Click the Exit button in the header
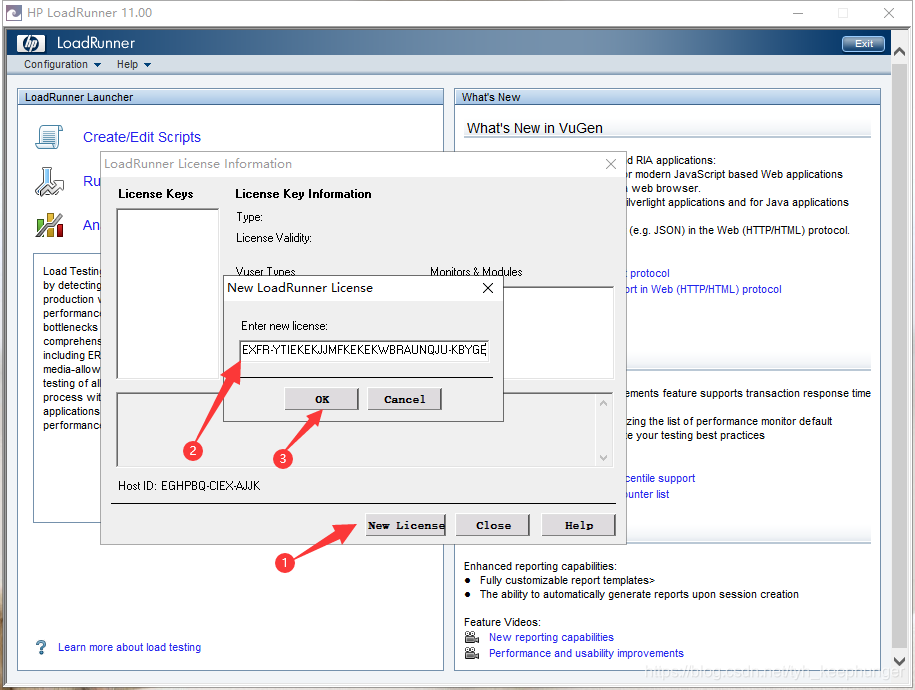The height and width of the screenshot is (690, 915). click(863, 44)
